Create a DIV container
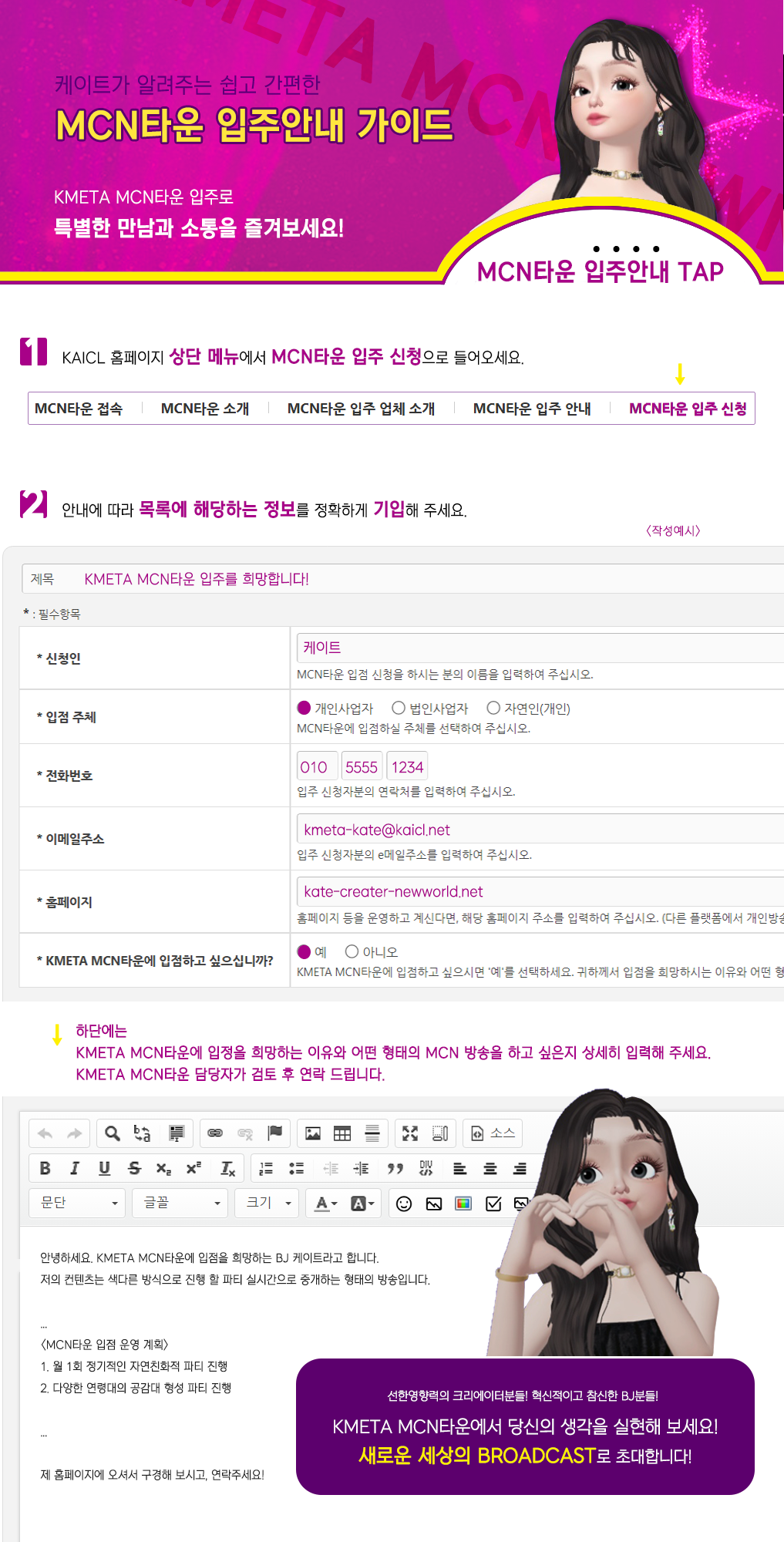Viewport: 784px width, 1542px height. (x=426, y=1168)
